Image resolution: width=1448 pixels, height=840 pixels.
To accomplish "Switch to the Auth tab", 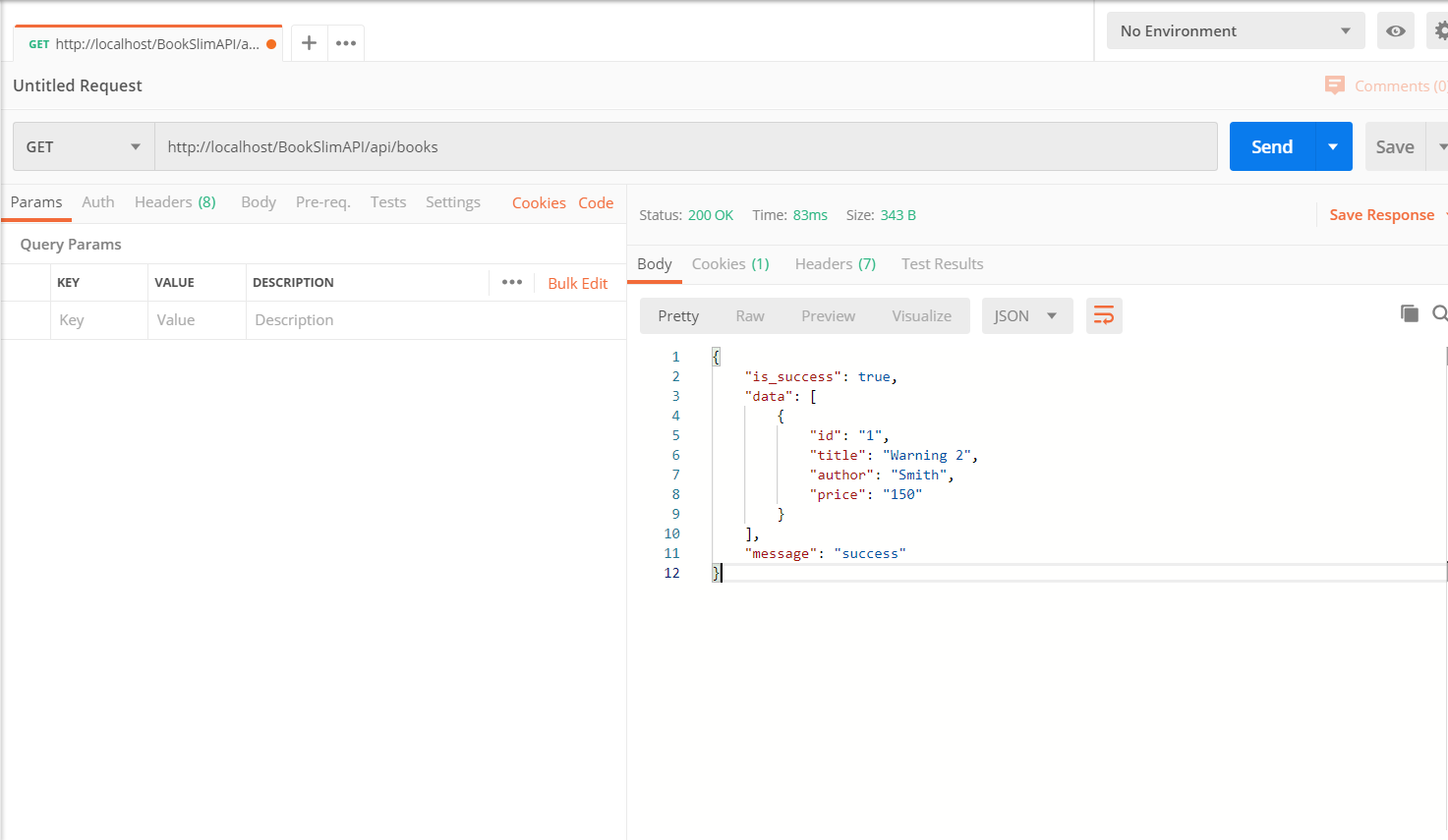I will [x=98, y=201].
